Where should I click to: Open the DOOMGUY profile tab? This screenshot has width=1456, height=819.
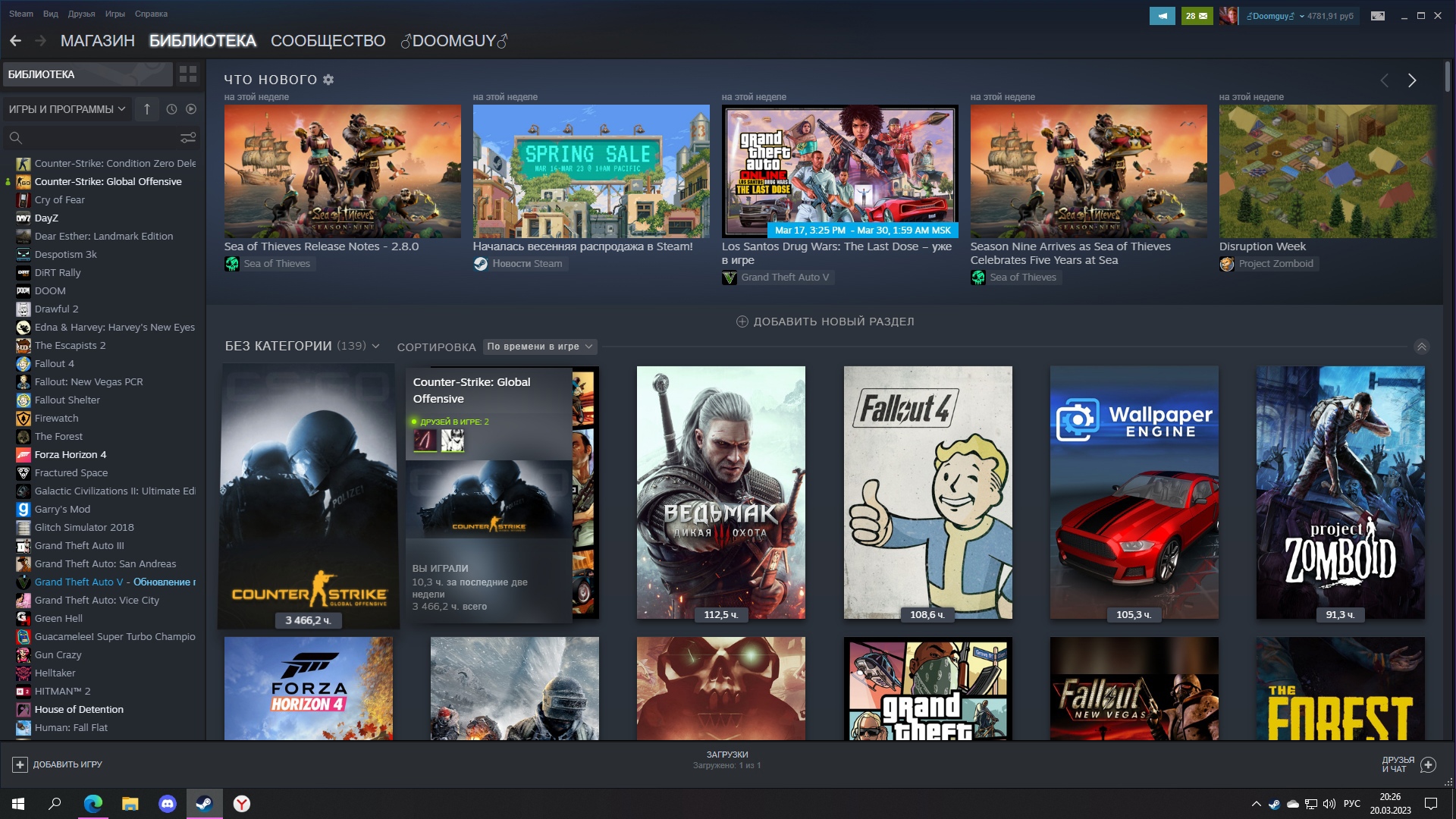(x=453, y=41)
